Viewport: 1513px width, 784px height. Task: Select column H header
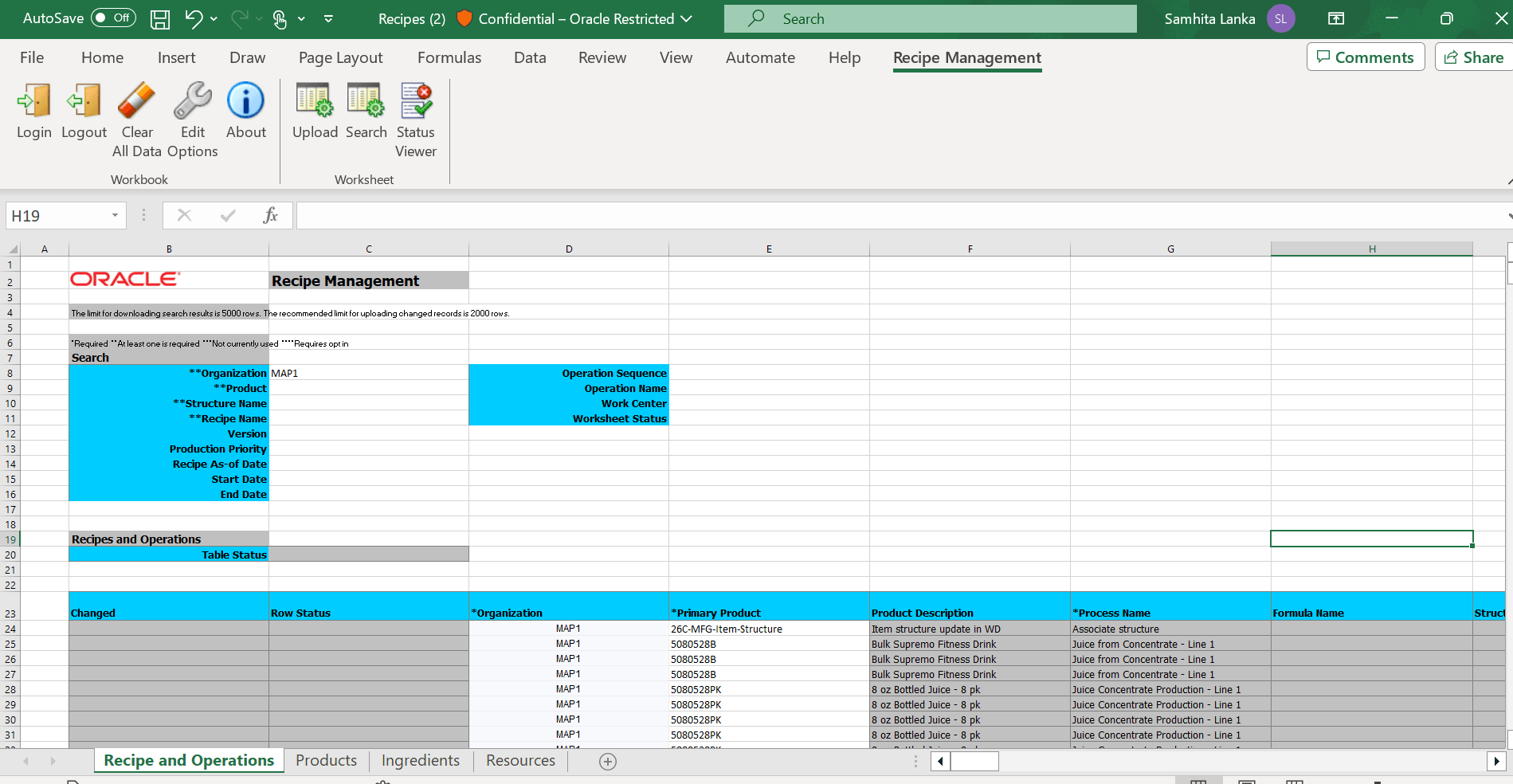coord(1372,249)
